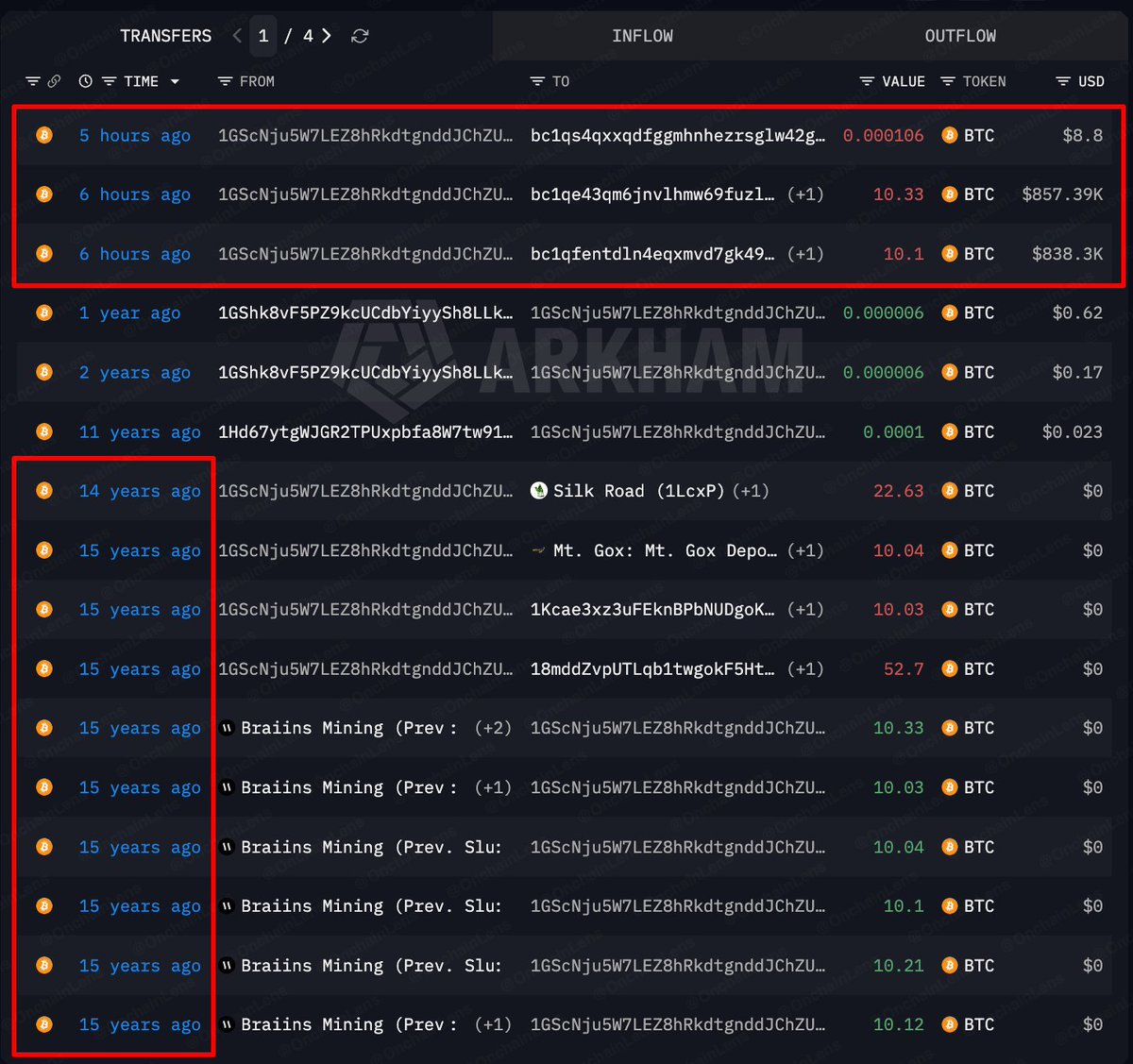Screen dimensions: 1133x1064
Task: Select the TRANSFERS heading tab
Action: [x=166, y=36]
